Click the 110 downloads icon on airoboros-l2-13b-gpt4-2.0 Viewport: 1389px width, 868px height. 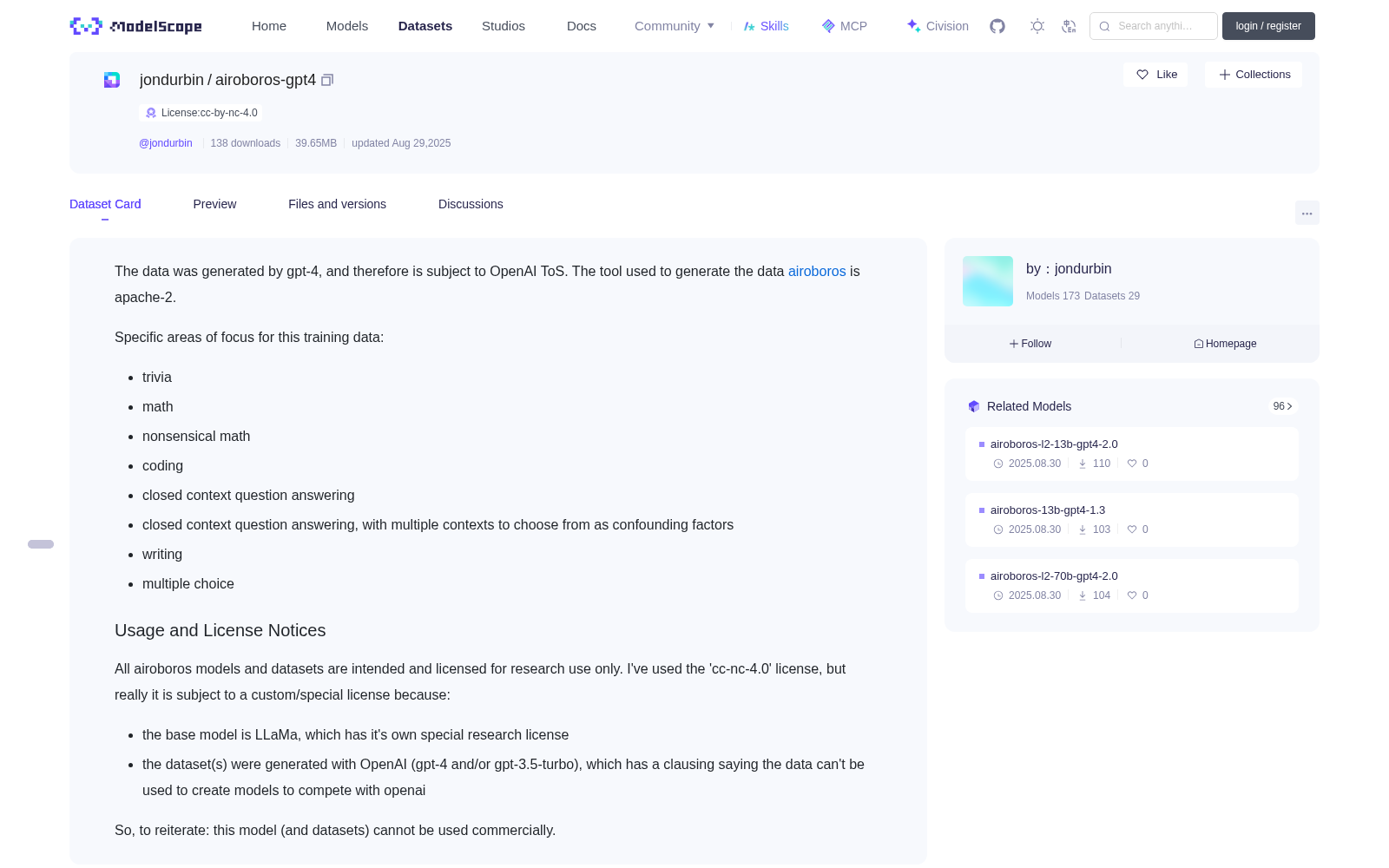pyautogui.click(x=1083, y=464)
